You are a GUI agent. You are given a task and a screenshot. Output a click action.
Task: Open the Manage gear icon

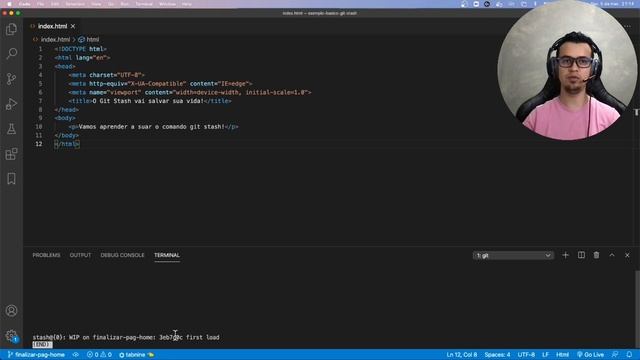[11, 336]
